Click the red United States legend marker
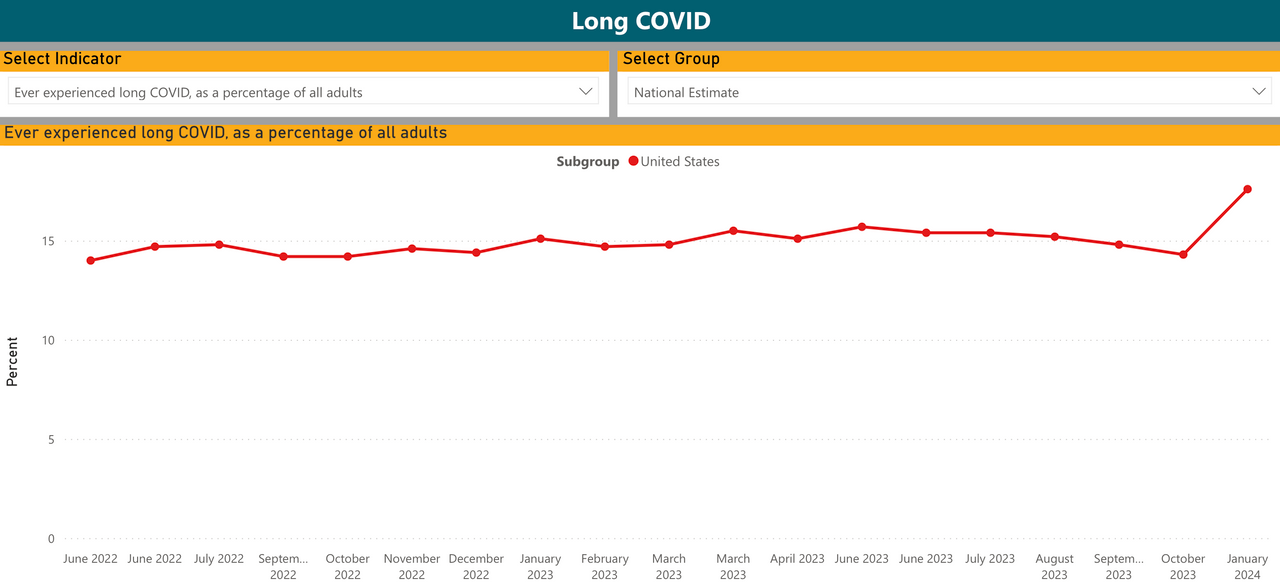Viewport: 1280px width, 587px height. (633, 161)
